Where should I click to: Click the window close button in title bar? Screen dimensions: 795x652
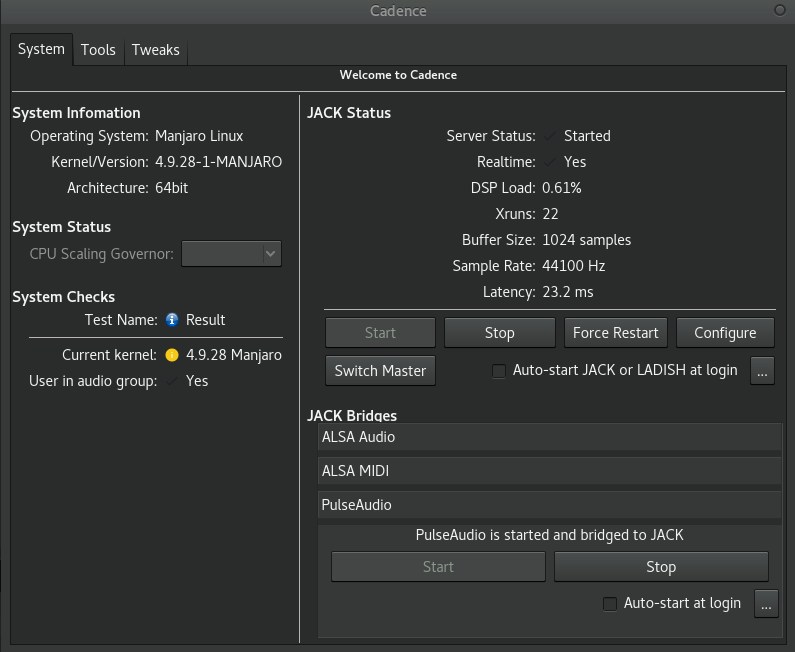tap(779, 10)
